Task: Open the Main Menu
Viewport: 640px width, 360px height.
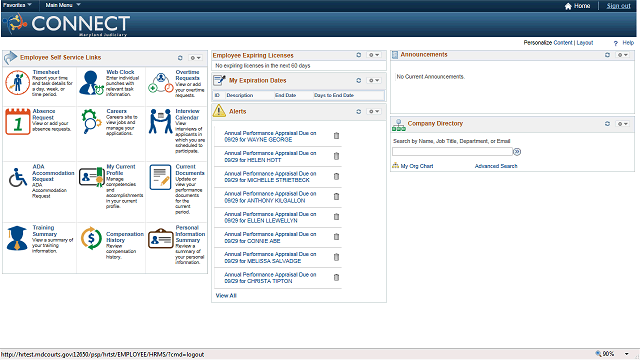Action: (63, 5)
